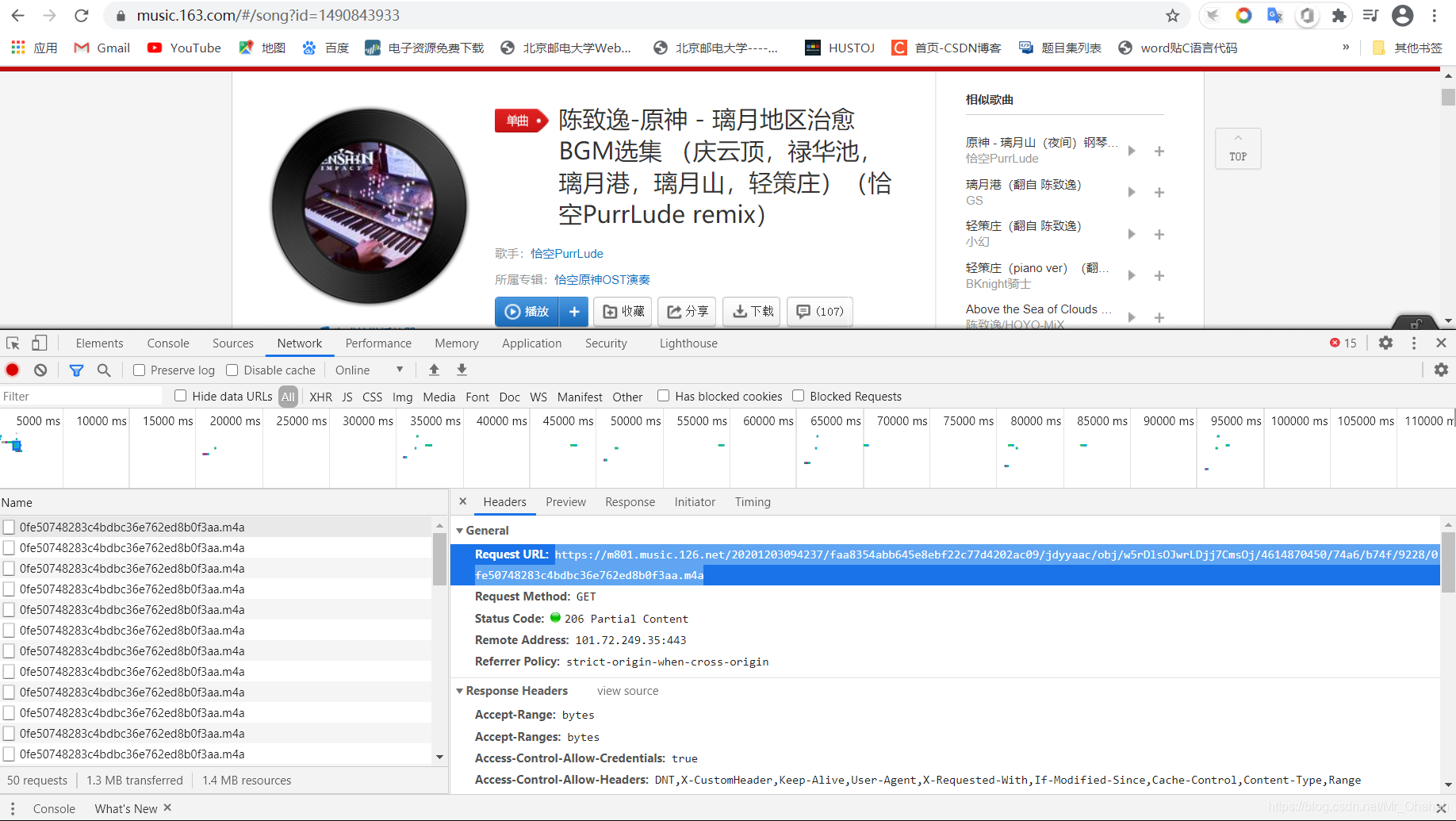This screenshot has height=821, width=1456.
Task: Import HAR file with upload arrow
Action: pyautogui.click(x=434, y=370)
